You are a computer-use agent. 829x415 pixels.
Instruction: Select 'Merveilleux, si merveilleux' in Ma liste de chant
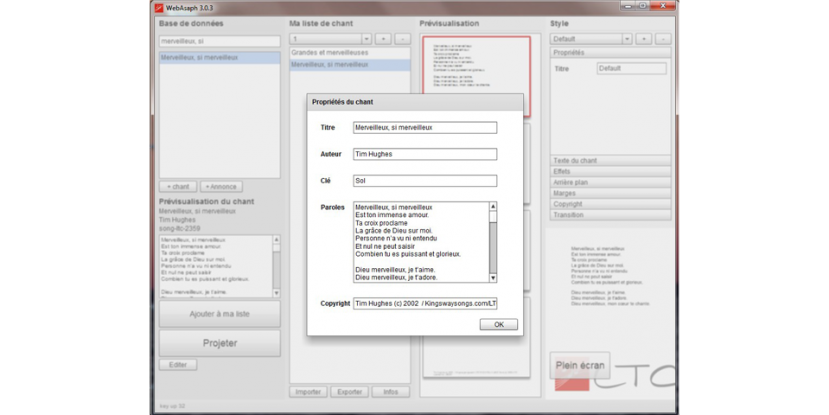click(x=349, y=64)
